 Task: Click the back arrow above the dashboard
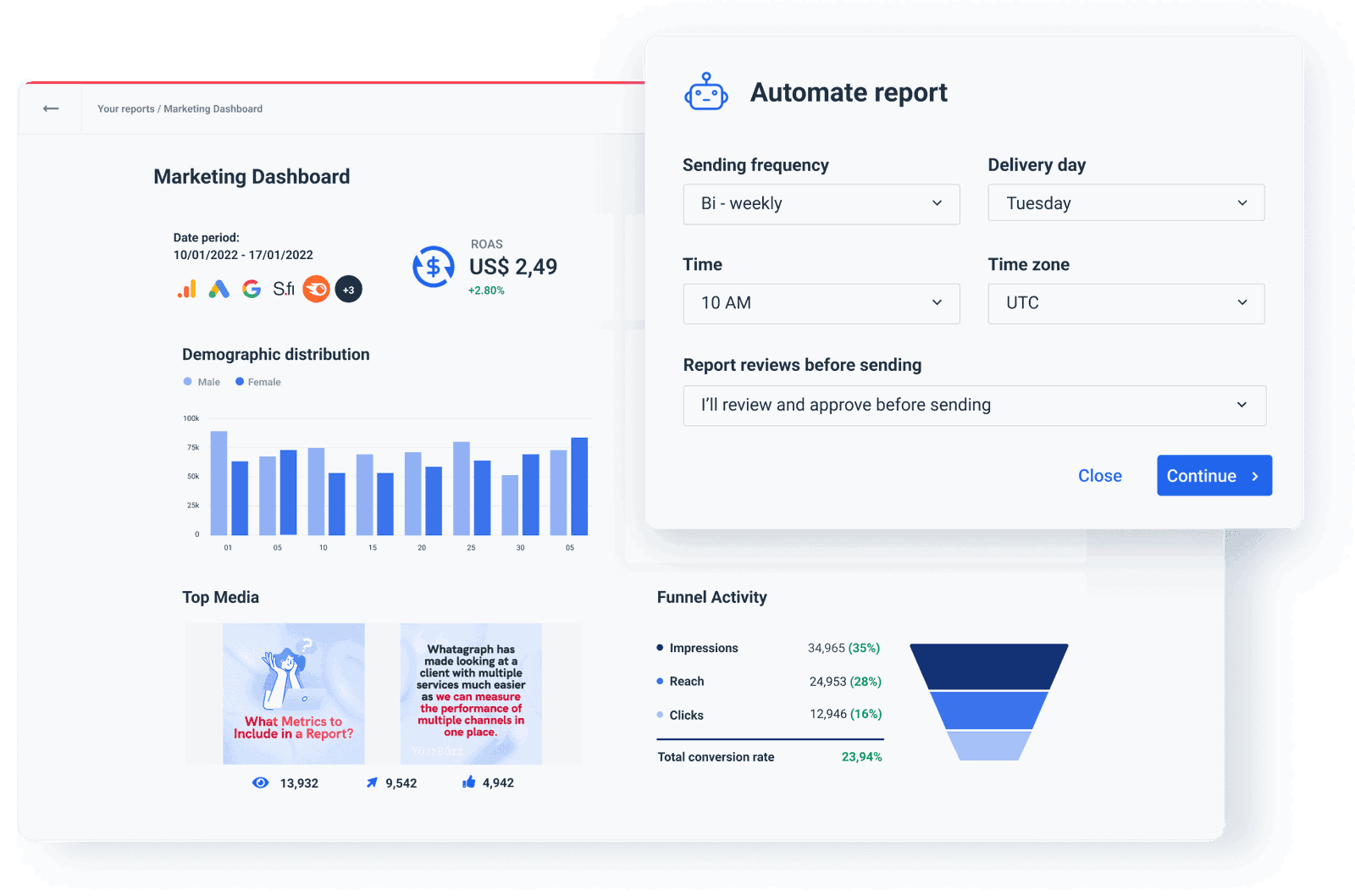coord(51,108)
